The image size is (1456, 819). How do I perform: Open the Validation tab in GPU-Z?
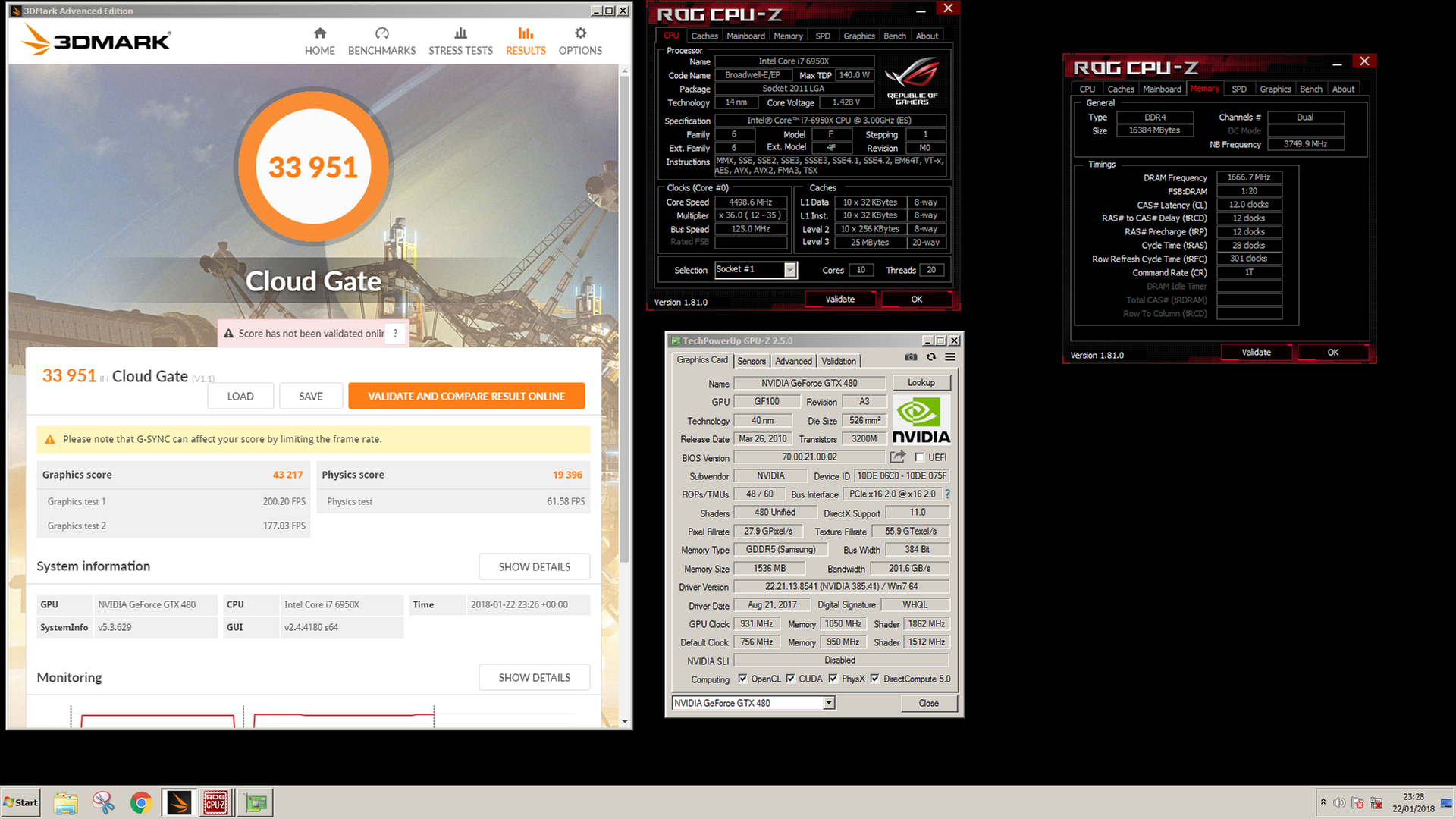coord(839,361)
